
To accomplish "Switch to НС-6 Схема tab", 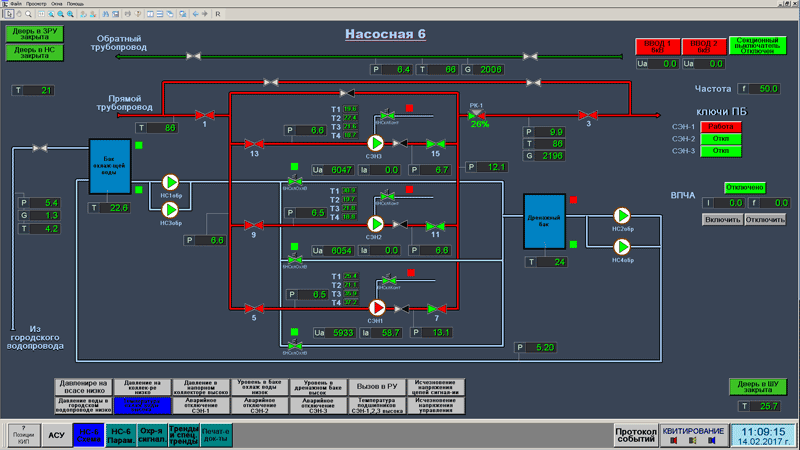I will [89, 435].
